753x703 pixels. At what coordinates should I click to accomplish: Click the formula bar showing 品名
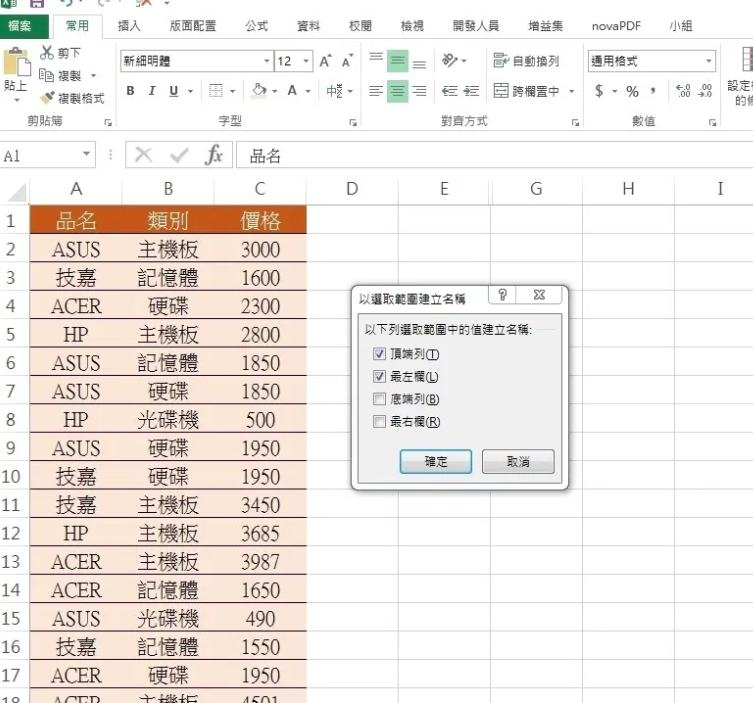pos(495,155)
